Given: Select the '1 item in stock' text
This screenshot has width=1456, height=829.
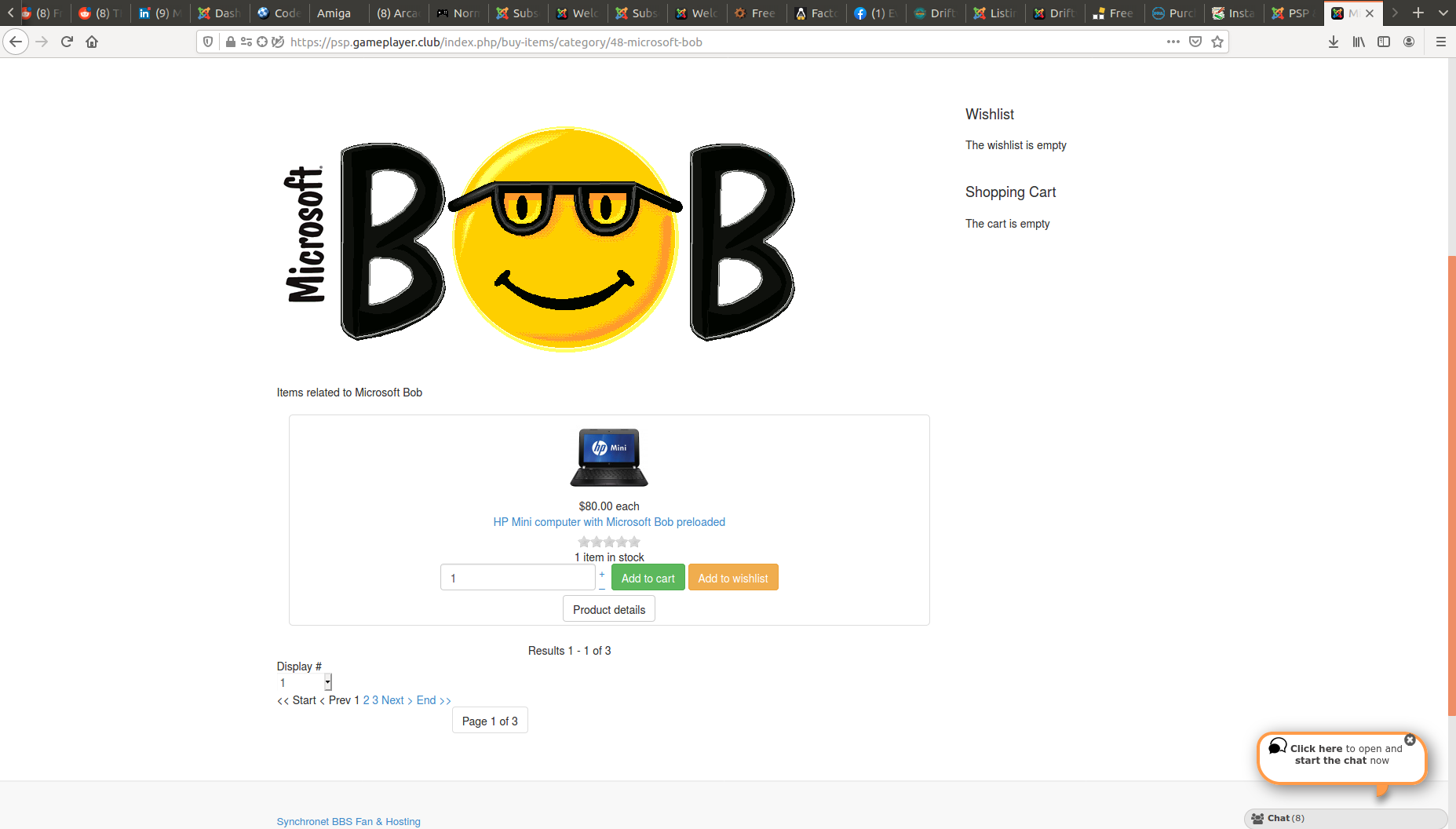Looking at the screenshot, I should 609,557.
